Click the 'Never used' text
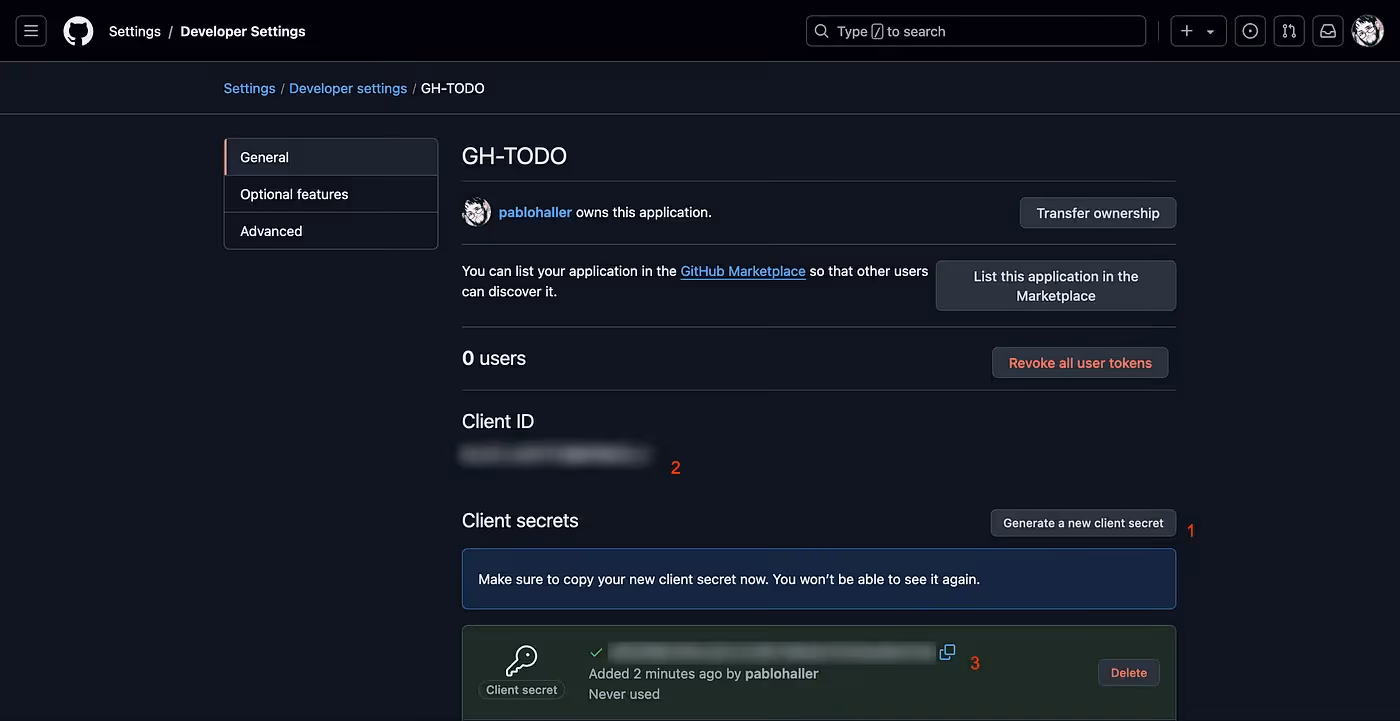 [x=624, y=694]
